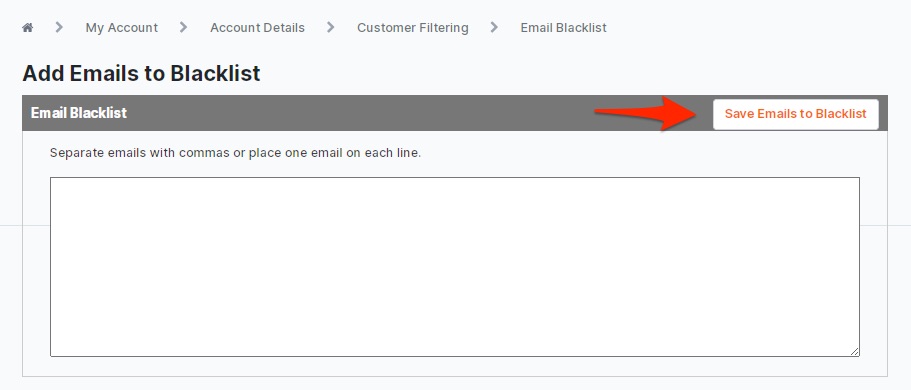Grab the text area resize handle corner

pos(855,351)
